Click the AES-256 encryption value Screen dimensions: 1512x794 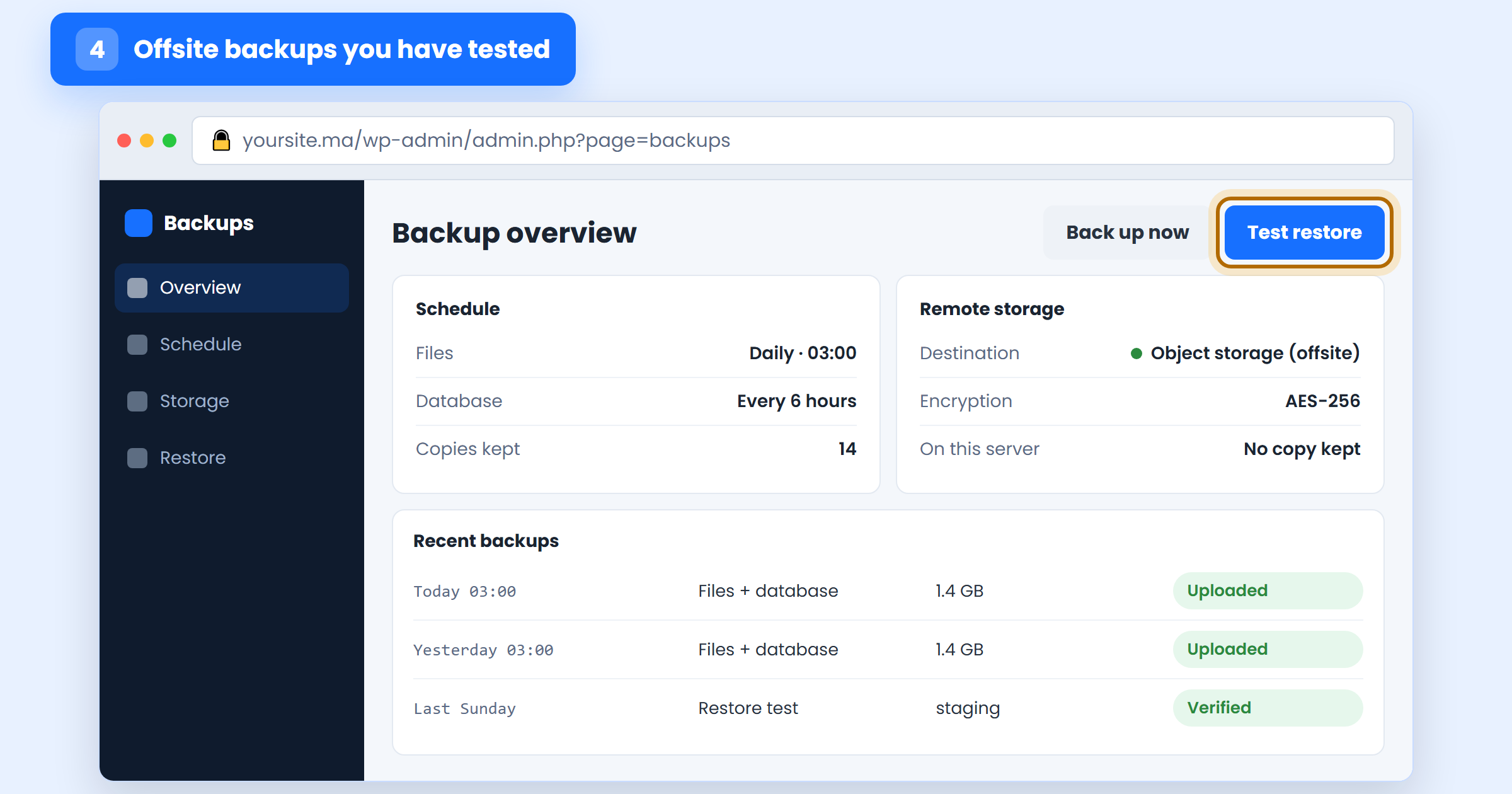pyautogui.click(x=1323, y=401)
